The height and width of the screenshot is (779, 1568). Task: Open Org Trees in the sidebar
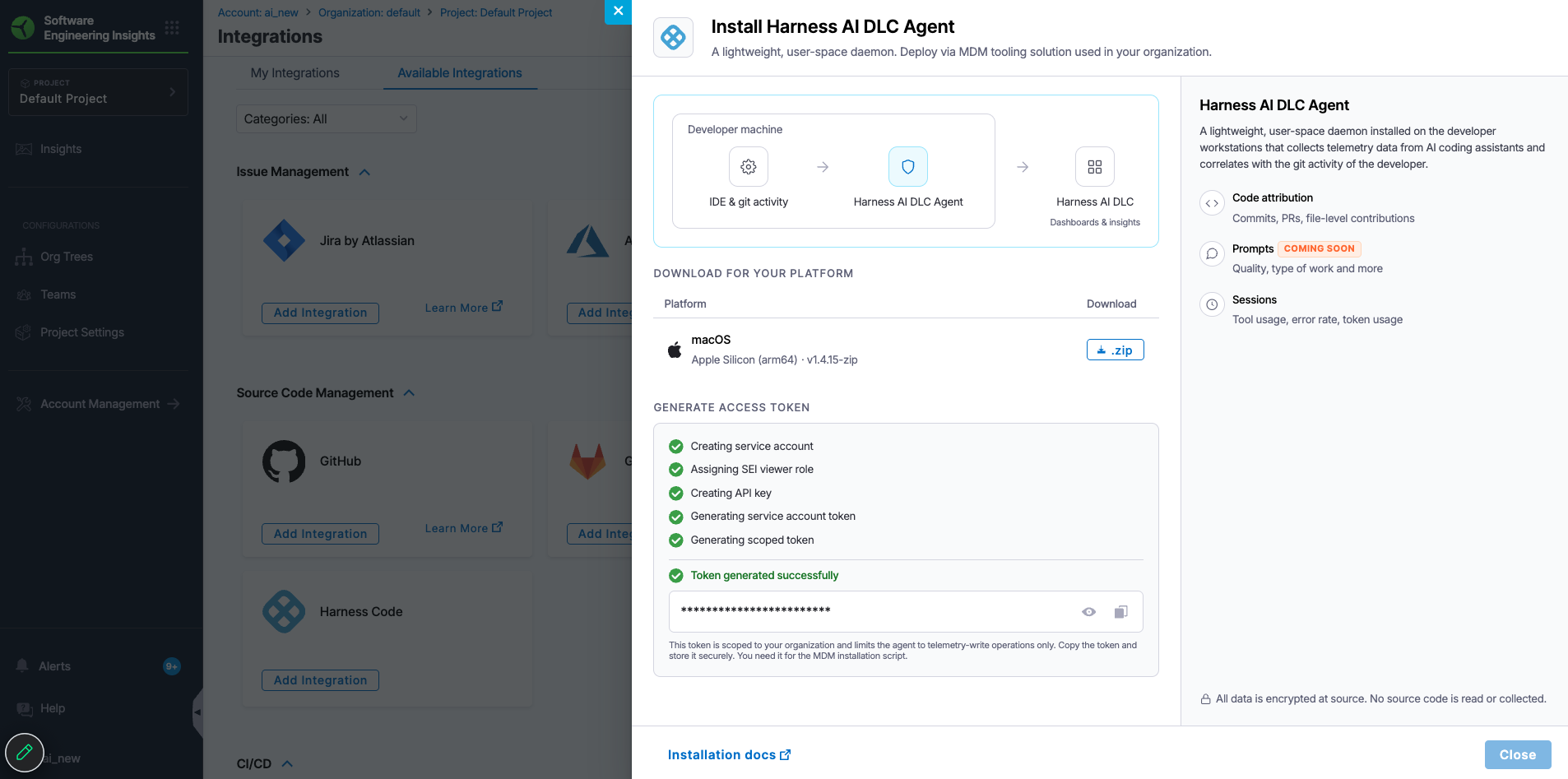click(67, 257)
